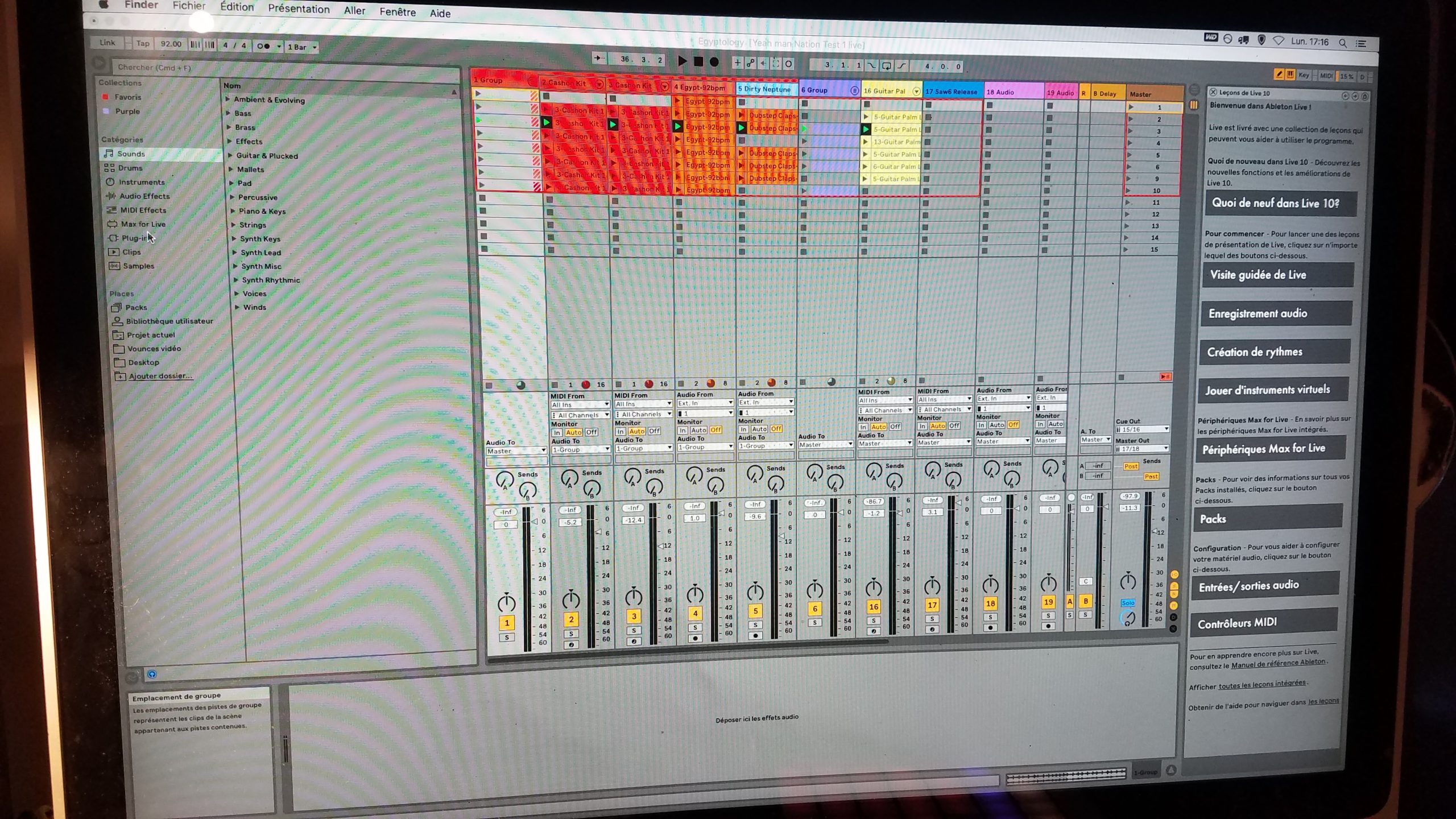Open the Fenêtre menu
This screenshot has height=819, width=1456.
click(398, 12)
